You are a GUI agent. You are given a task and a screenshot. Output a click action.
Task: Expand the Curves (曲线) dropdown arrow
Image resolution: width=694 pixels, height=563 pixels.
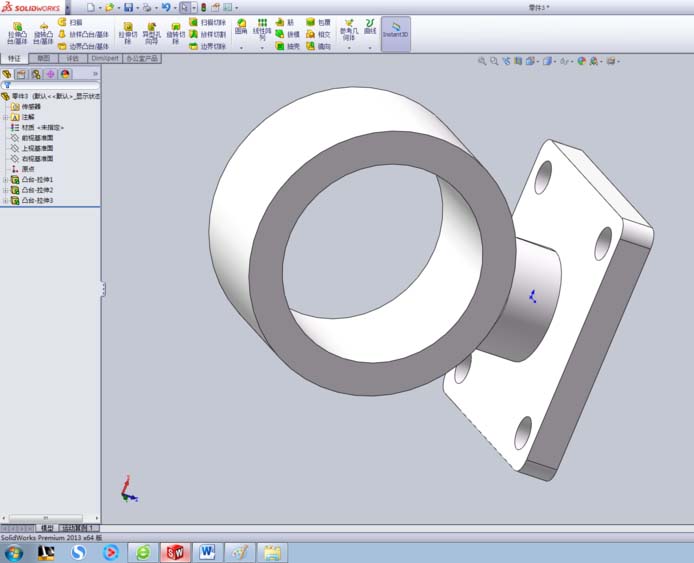(370, 47)
